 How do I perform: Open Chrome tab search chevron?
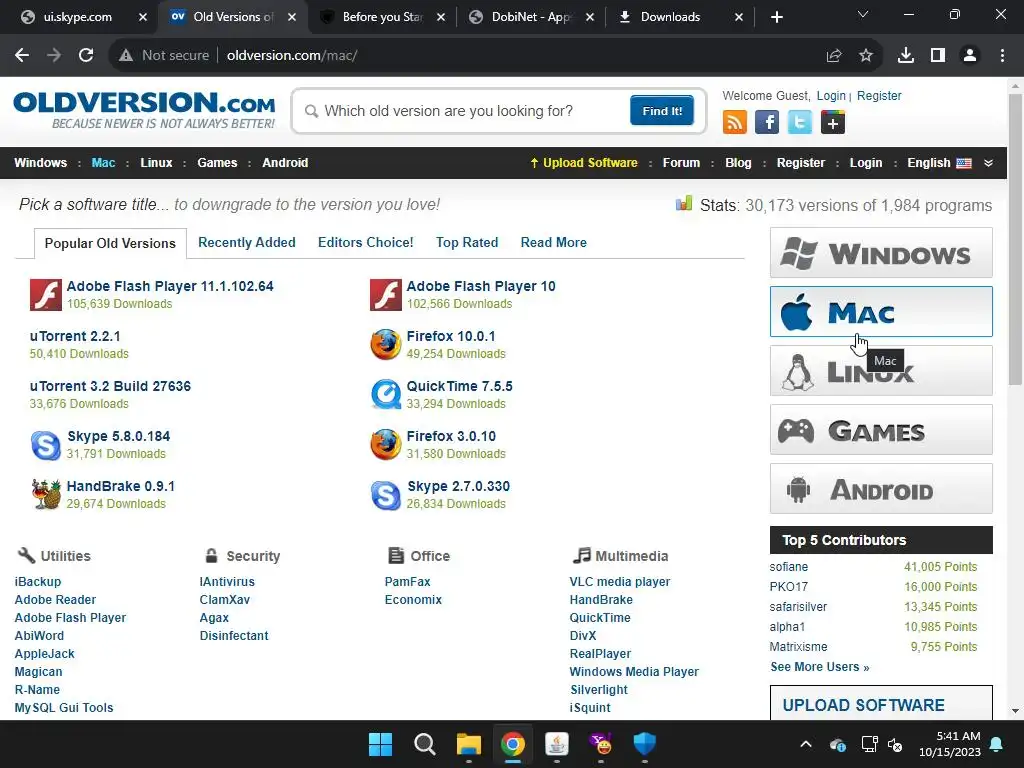(x=863, y=15)
